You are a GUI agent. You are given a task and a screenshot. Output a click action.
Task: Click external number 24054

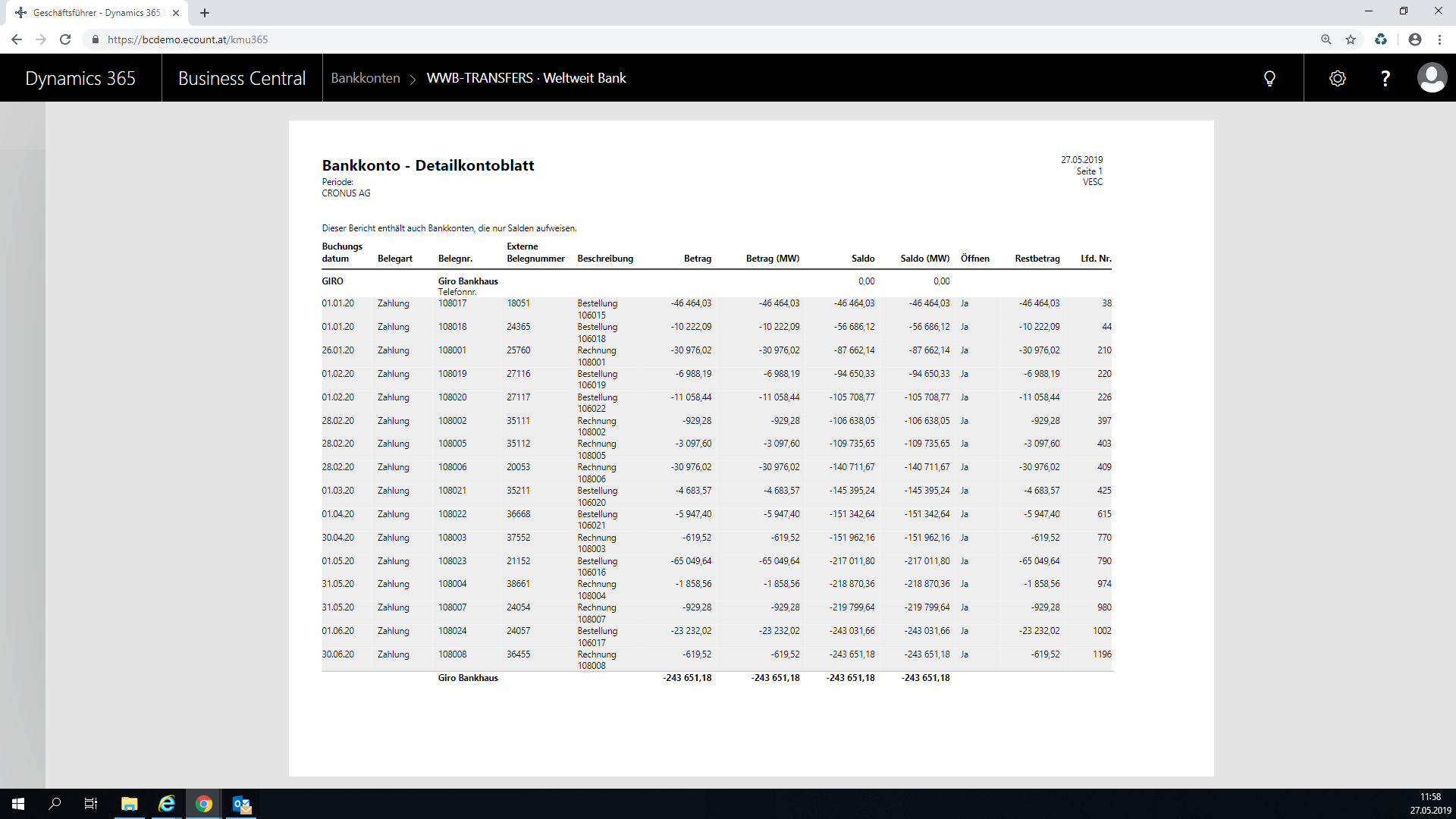click(519, 607)
